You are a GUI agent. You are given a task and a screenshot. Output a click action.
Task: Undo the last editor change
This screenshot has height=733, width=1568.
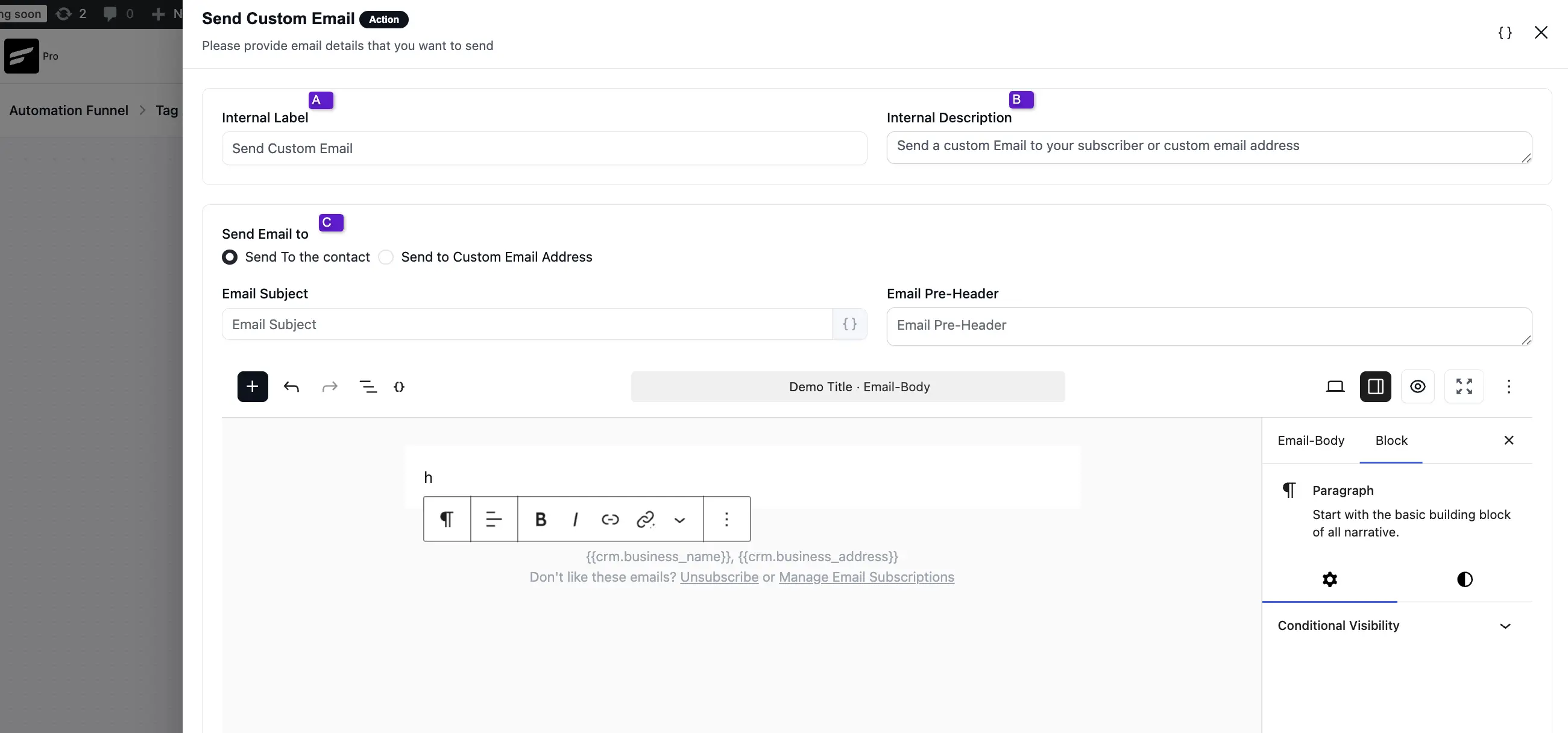coord(292,386)
